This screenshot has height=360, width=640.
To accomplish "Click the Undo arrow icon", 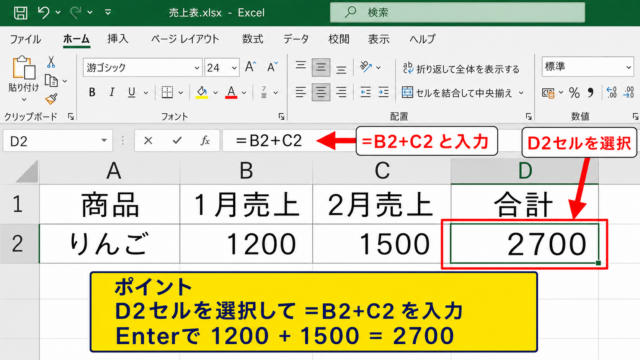I will (x=43, y=12).
